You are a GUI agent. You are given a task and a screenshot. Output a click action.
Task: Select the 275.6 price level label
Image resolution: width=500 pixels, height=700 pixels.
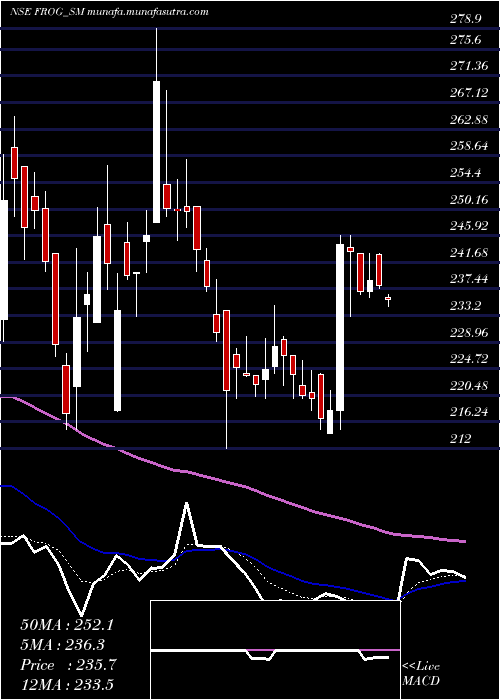[x=464, y=40]
